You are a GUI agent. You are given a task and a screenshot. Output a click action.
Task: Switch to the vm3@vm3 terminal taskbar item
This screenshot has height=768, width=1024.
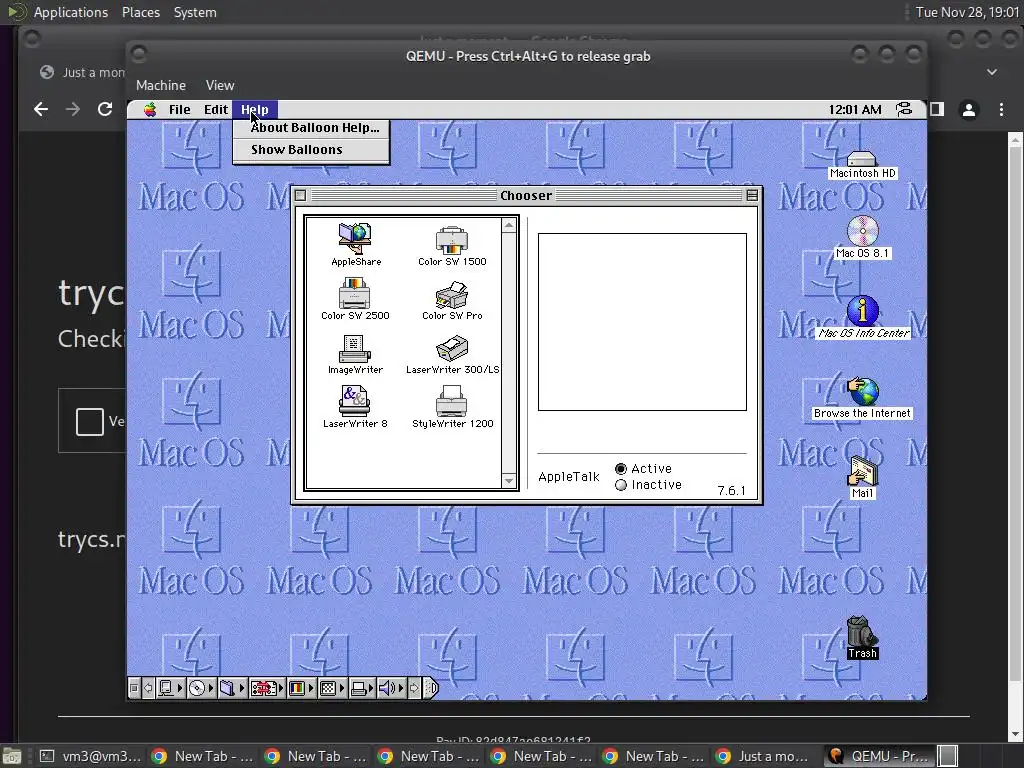[x=89, y=756]
